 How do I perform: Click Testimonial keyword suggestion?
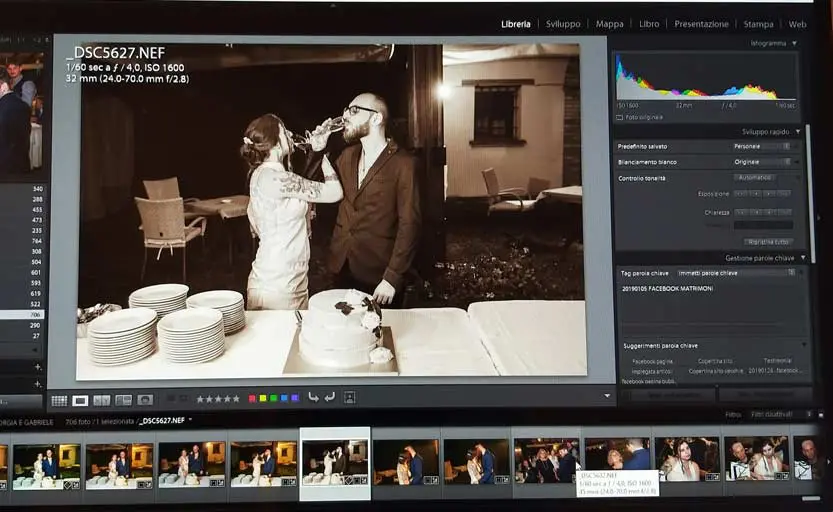pos(777,361)
